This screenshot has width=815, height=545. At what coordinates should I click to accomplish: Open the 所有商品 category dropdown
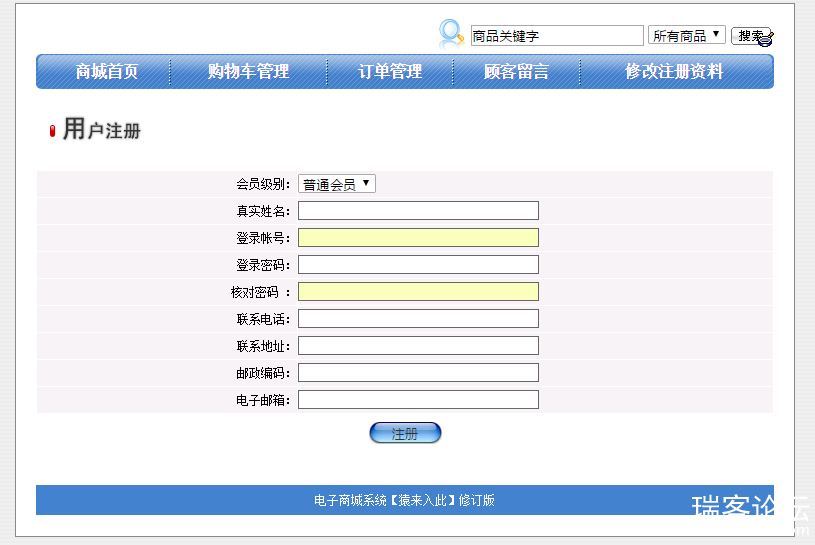[686, 35]
